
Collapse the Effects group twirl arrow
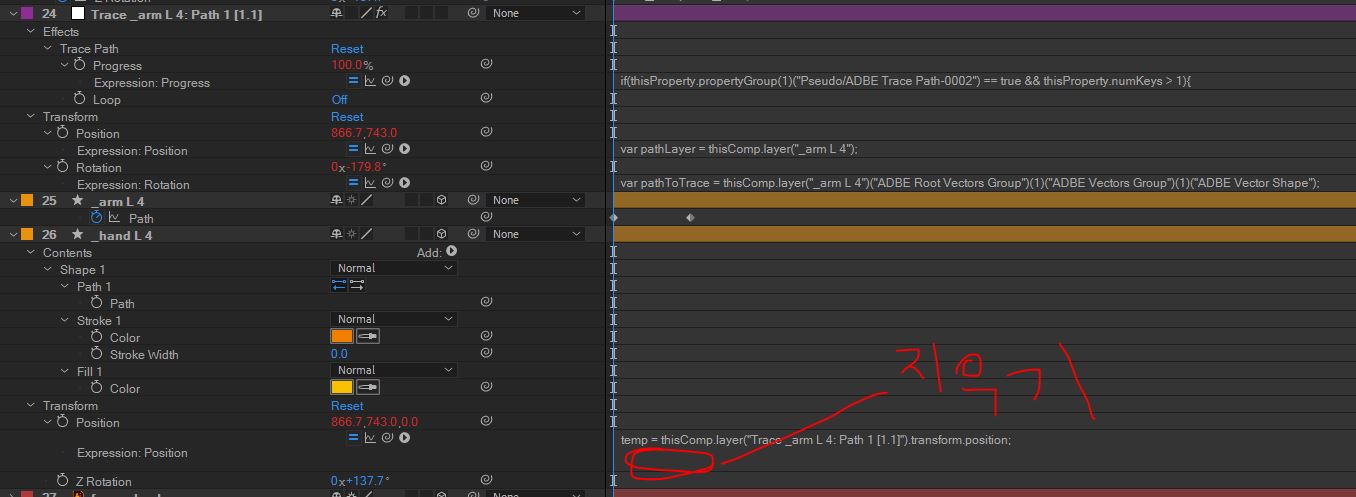(x=31, y=31)
